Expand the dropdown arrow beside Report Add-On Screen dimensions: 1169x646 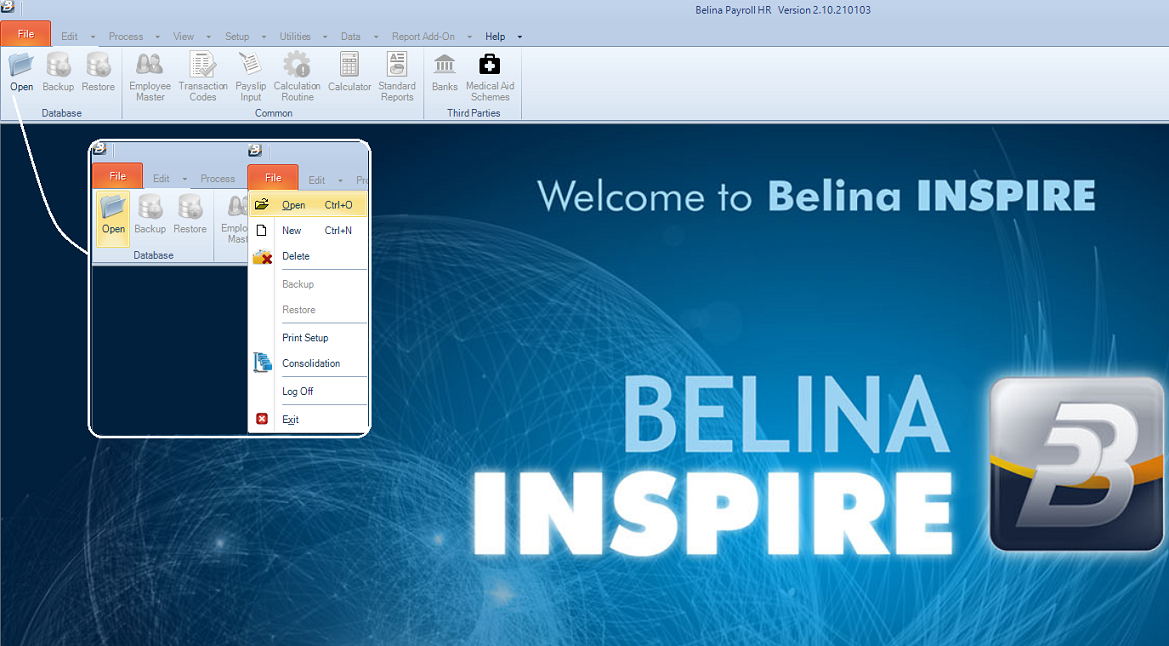470,37
